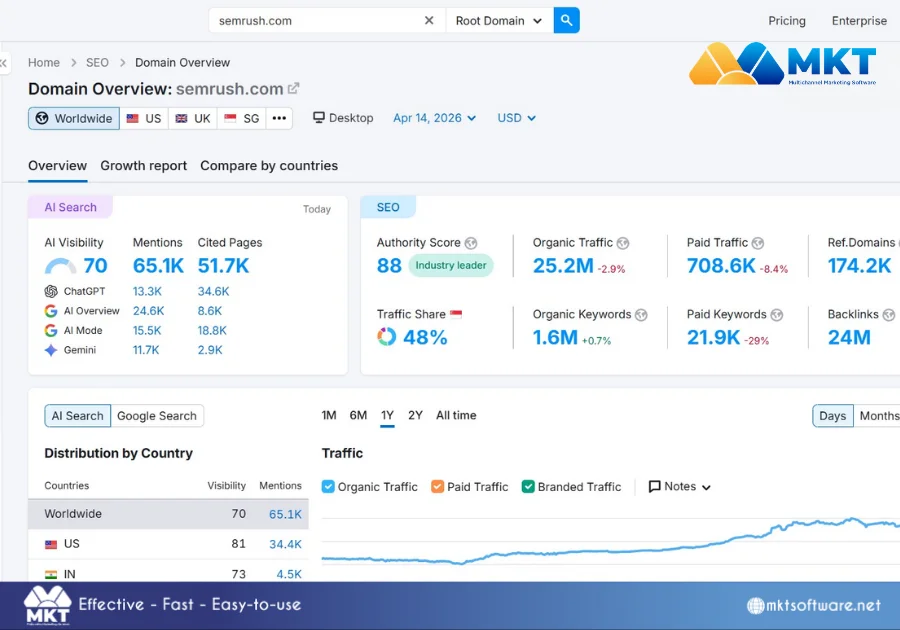Click the AI Mode Google icon
This screenshot has width=900, height=630.
51,330
